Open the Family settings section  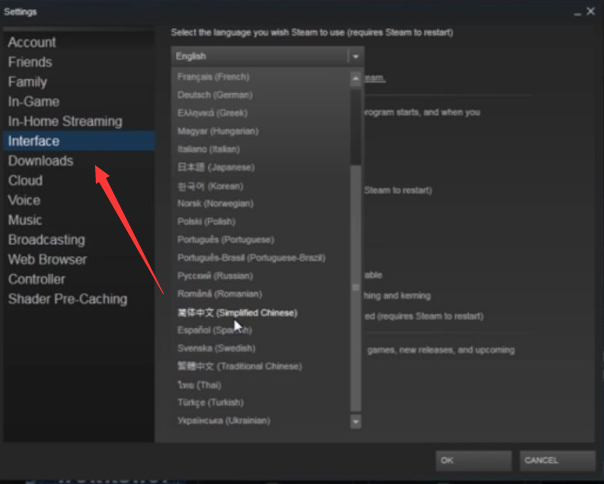coord(79,82)
